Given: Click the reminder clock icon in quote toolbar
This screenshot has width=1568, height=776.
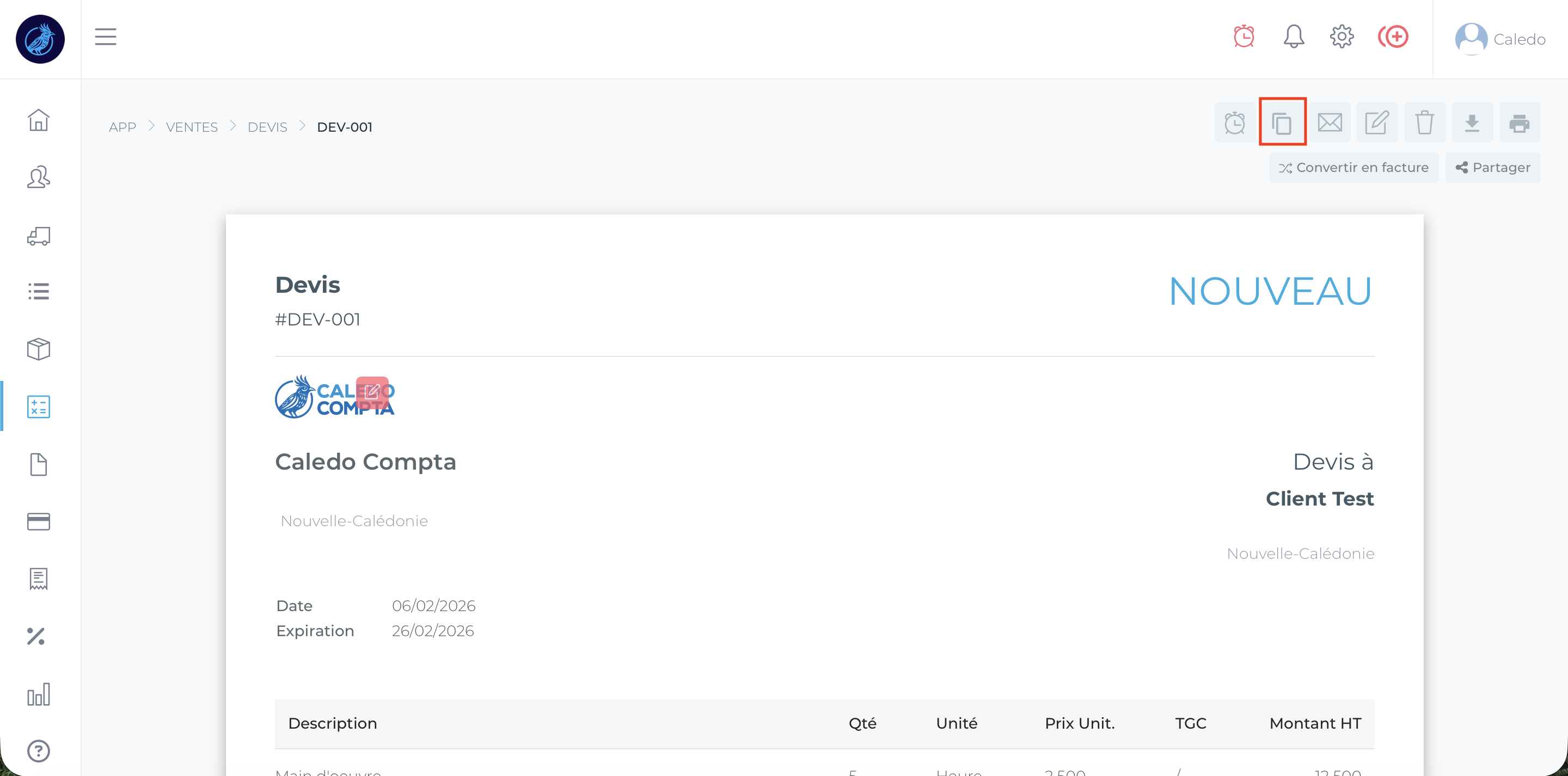Looking at the screenshot, I should (x=1234, y=123).
